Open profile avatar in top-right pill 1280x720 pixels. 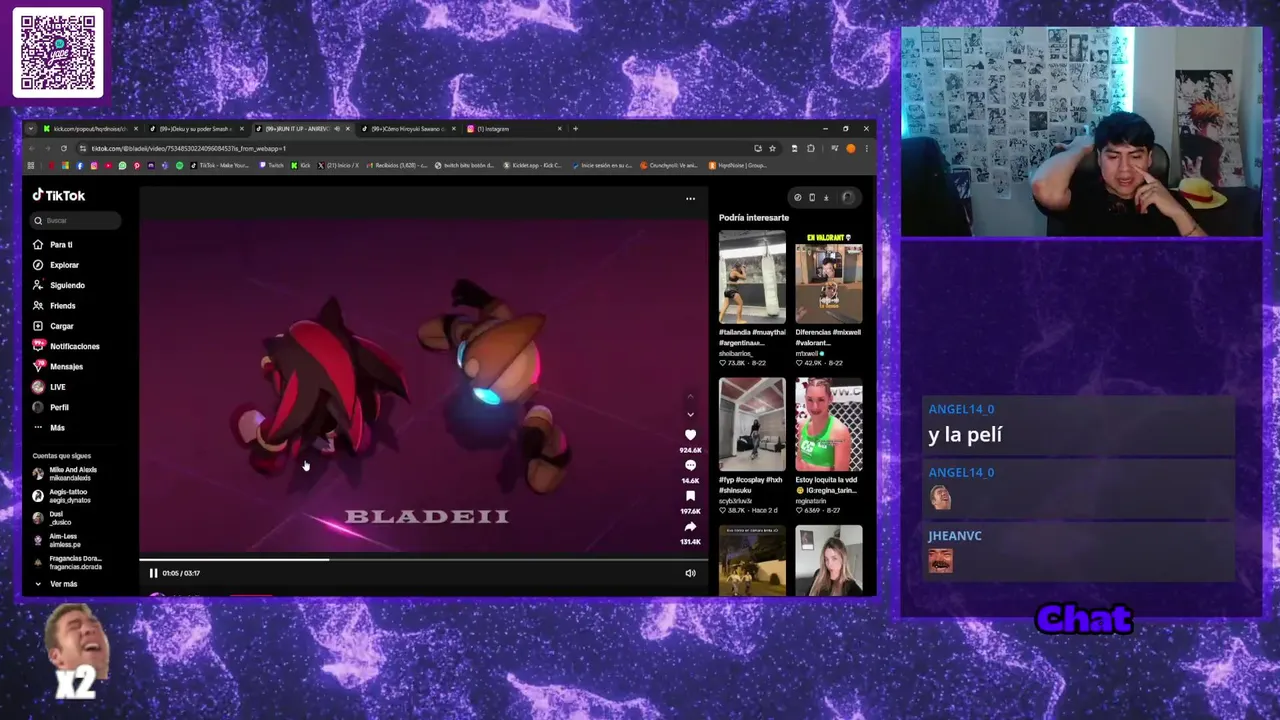(x=847, y=198)
